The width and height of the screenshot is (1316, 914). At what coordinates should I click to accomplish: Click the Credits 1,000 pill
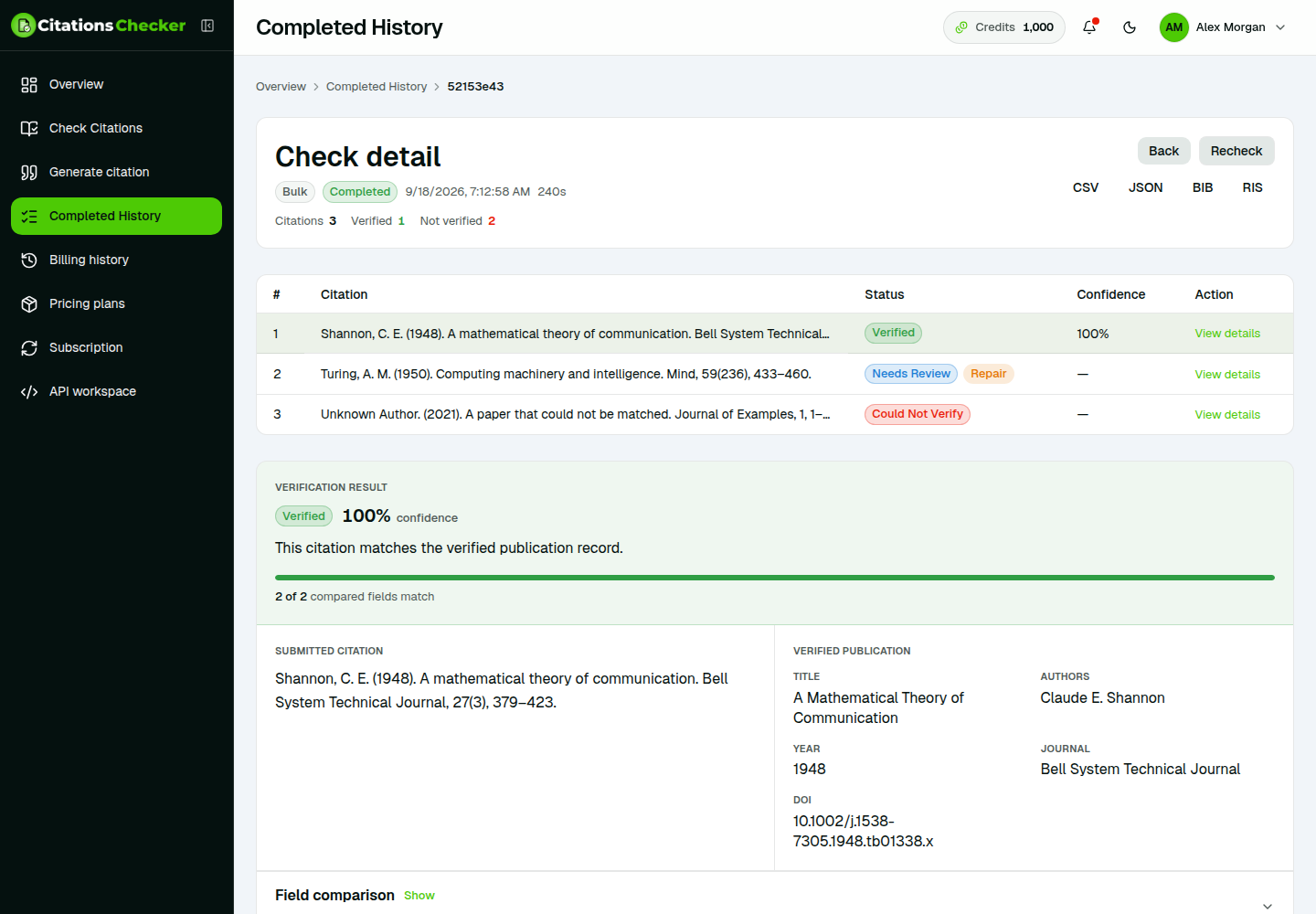tap(1004, 27)
